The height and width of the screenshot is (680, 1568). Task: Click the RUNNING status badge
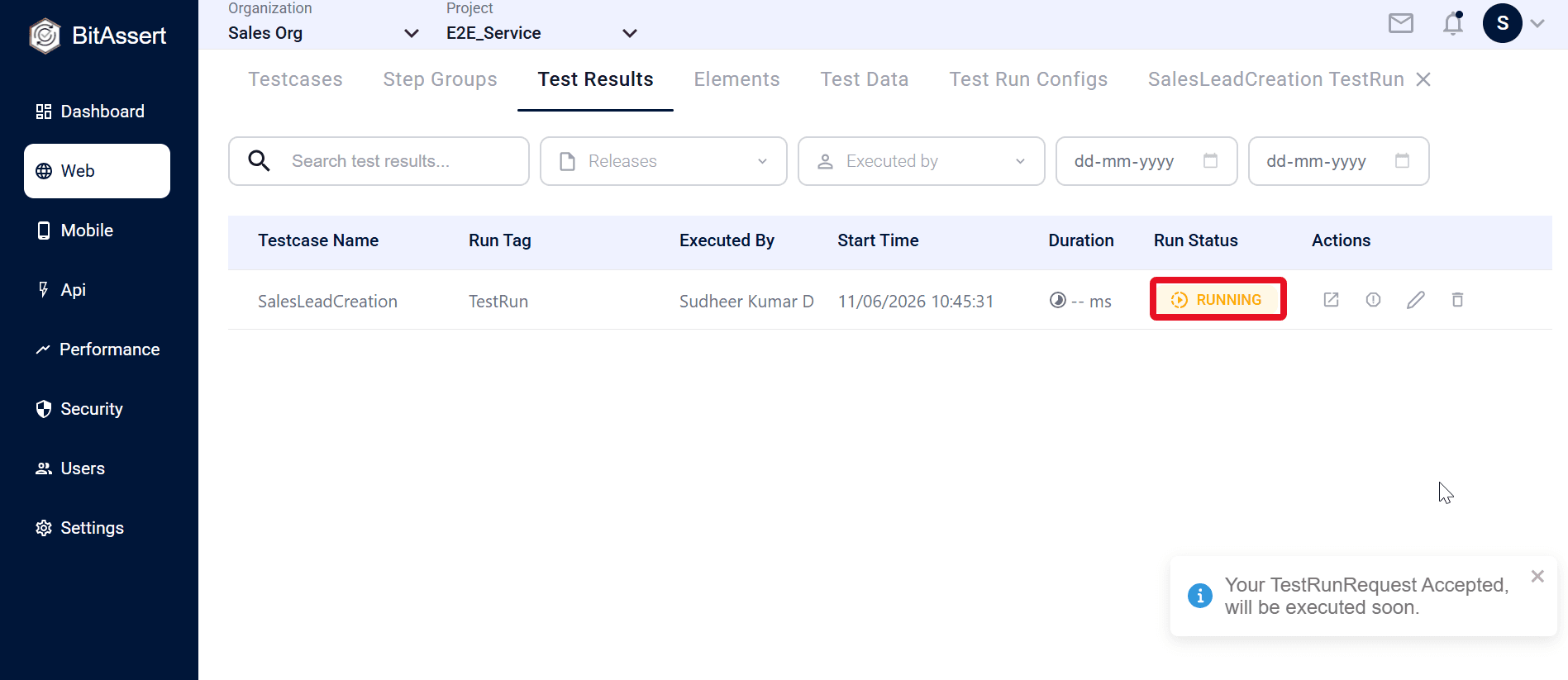coord(1218,299)
